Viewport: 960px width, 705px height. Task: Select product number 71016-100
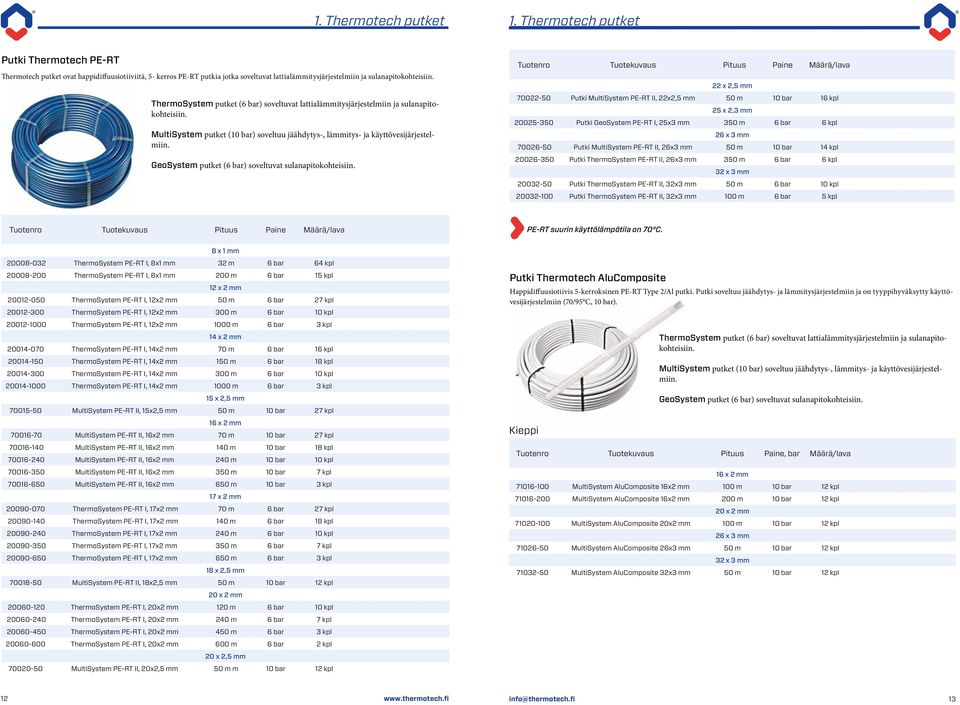coord(532,487)
